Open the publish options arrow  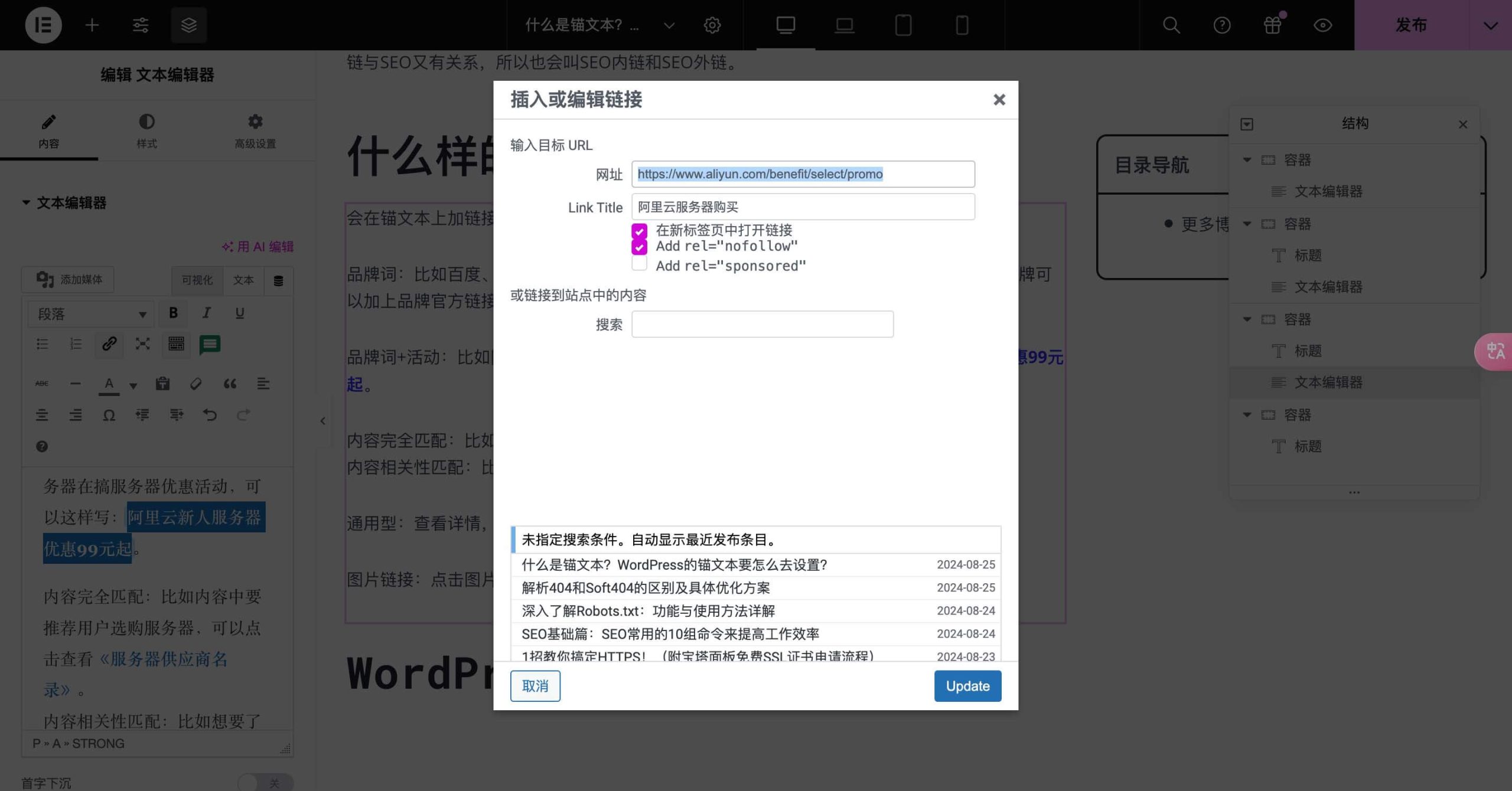click(1491, 25)
